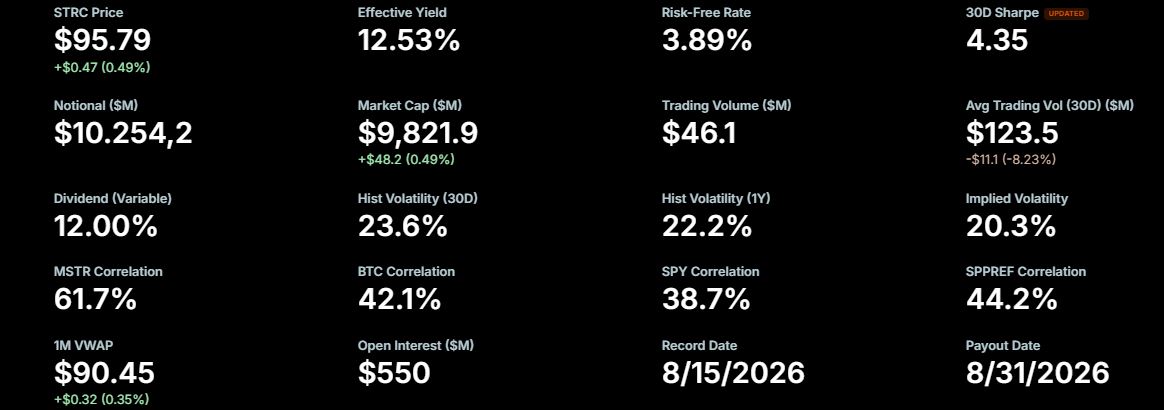Select the 1M VWAP $90.45 value

[x=105, y=372]
